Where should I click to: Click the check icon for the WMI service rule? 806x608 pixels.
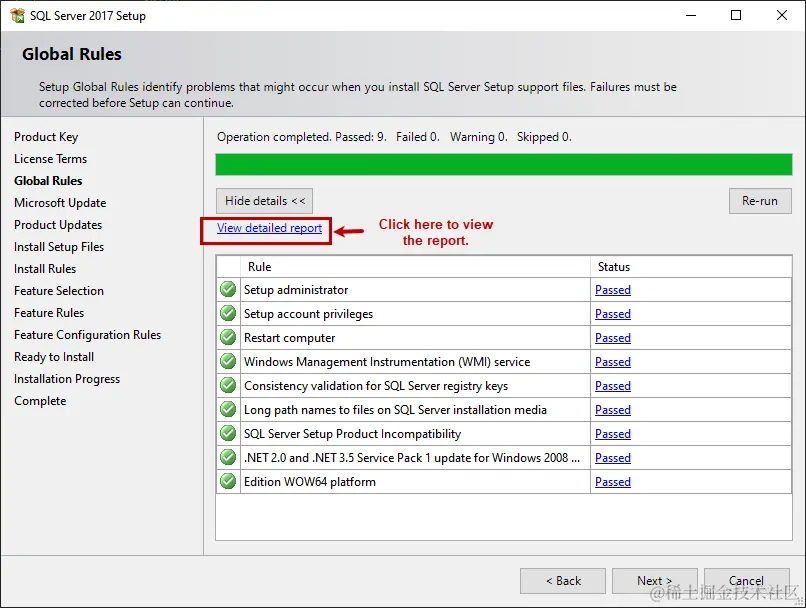click(228, 361)
